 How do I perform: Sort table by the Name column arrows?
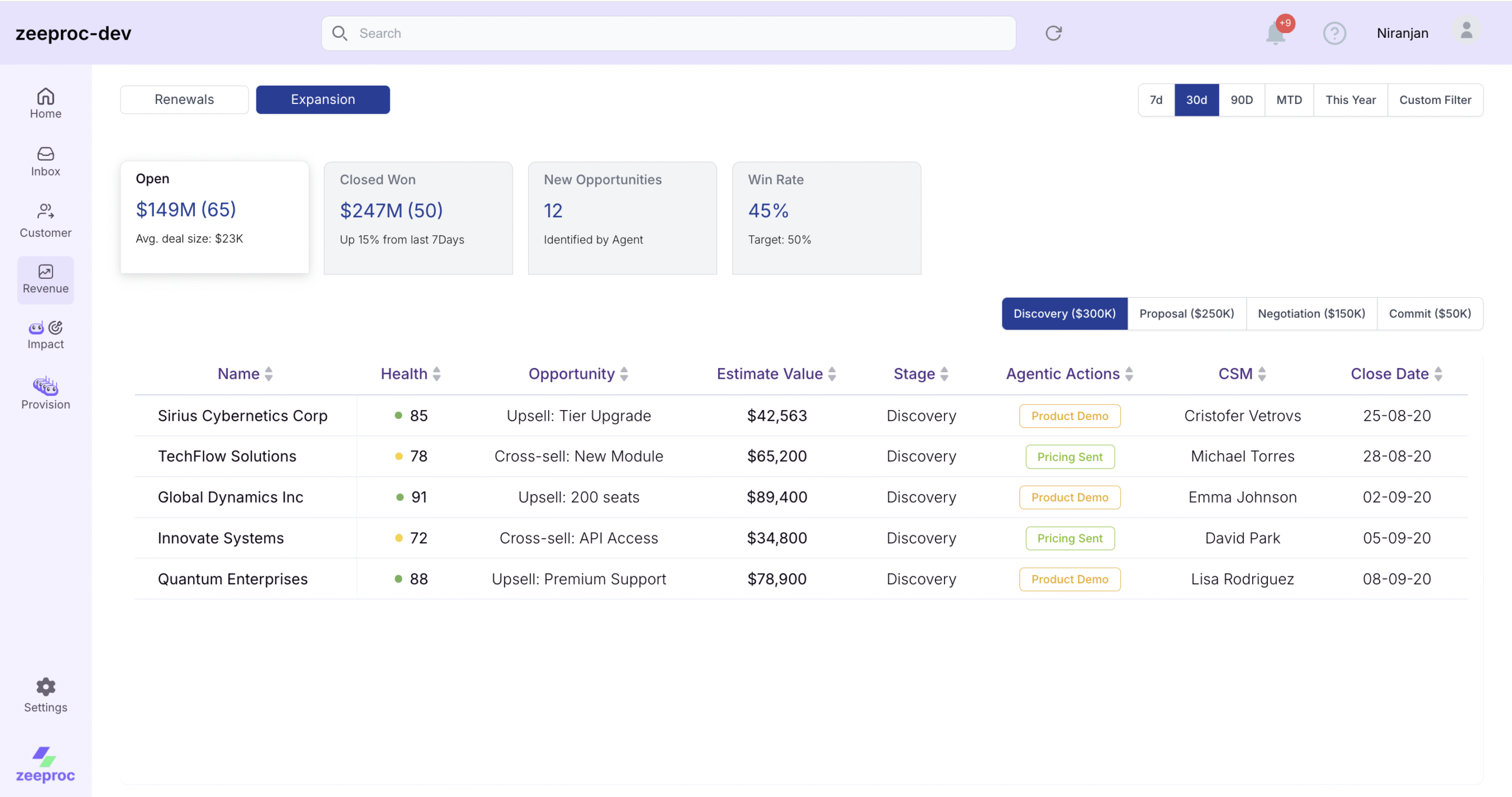point(269,373)
